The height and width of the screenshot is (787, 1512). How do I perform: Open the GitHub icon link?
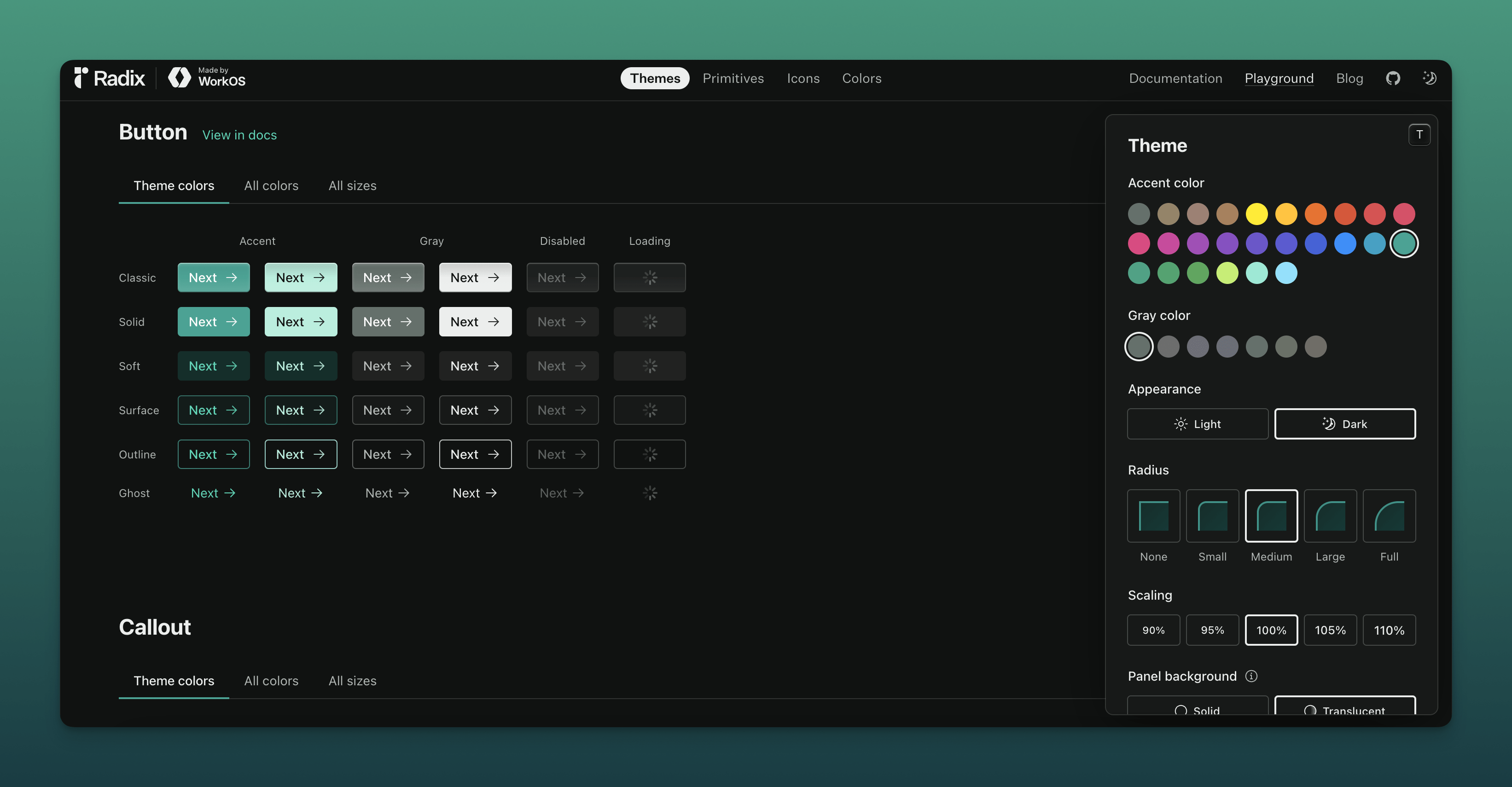click(x=1393, y=78)
